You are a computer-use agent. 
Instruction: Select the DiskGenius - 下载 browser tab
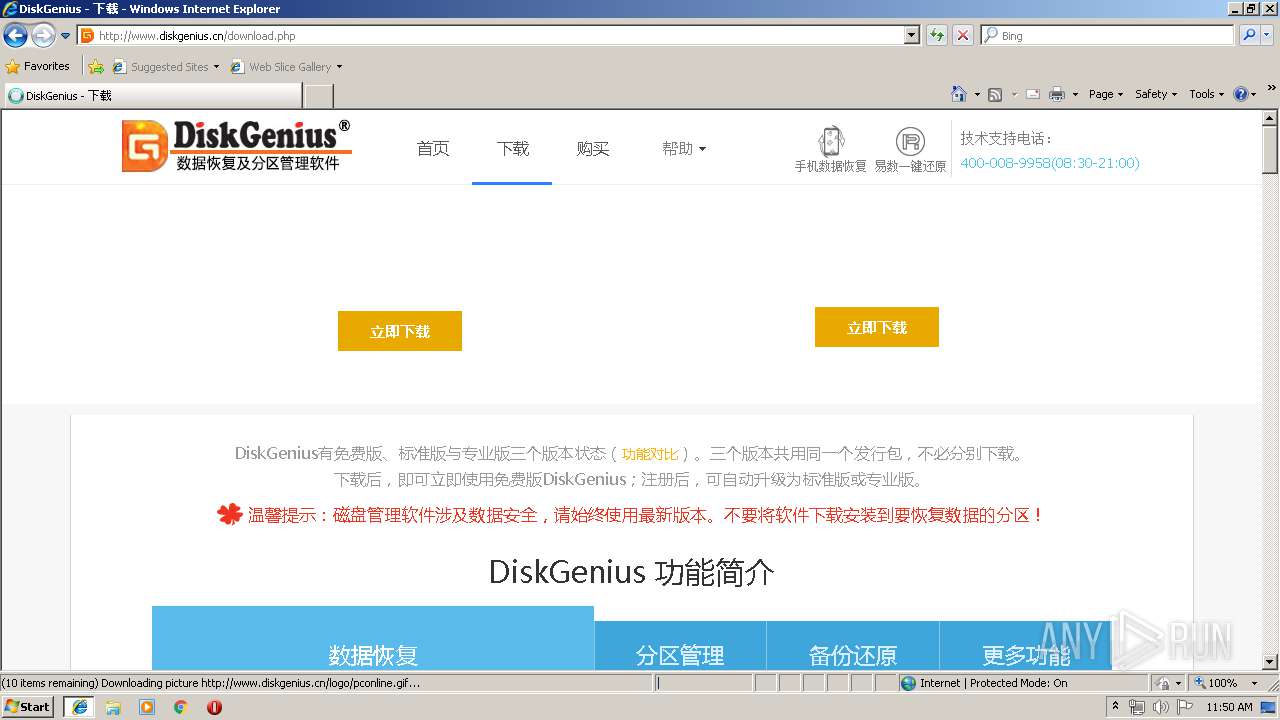point(152,96)
